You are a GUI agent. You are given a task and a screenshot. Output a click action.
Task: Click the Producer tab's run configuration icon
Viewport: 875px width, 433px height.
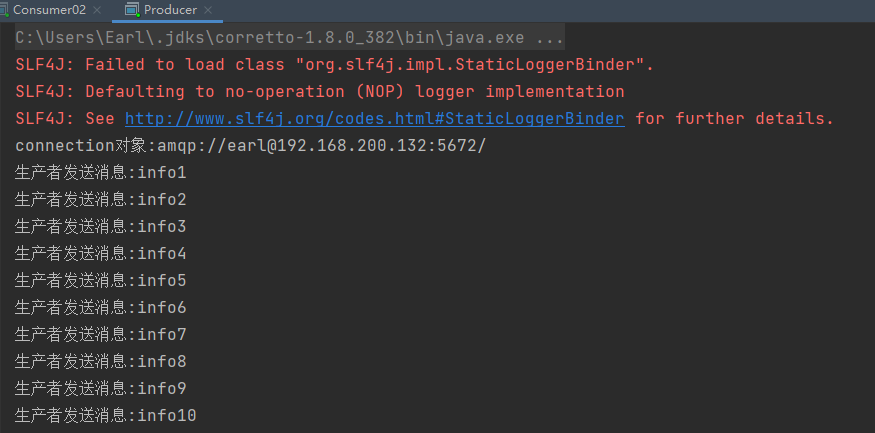click(132, 9)
